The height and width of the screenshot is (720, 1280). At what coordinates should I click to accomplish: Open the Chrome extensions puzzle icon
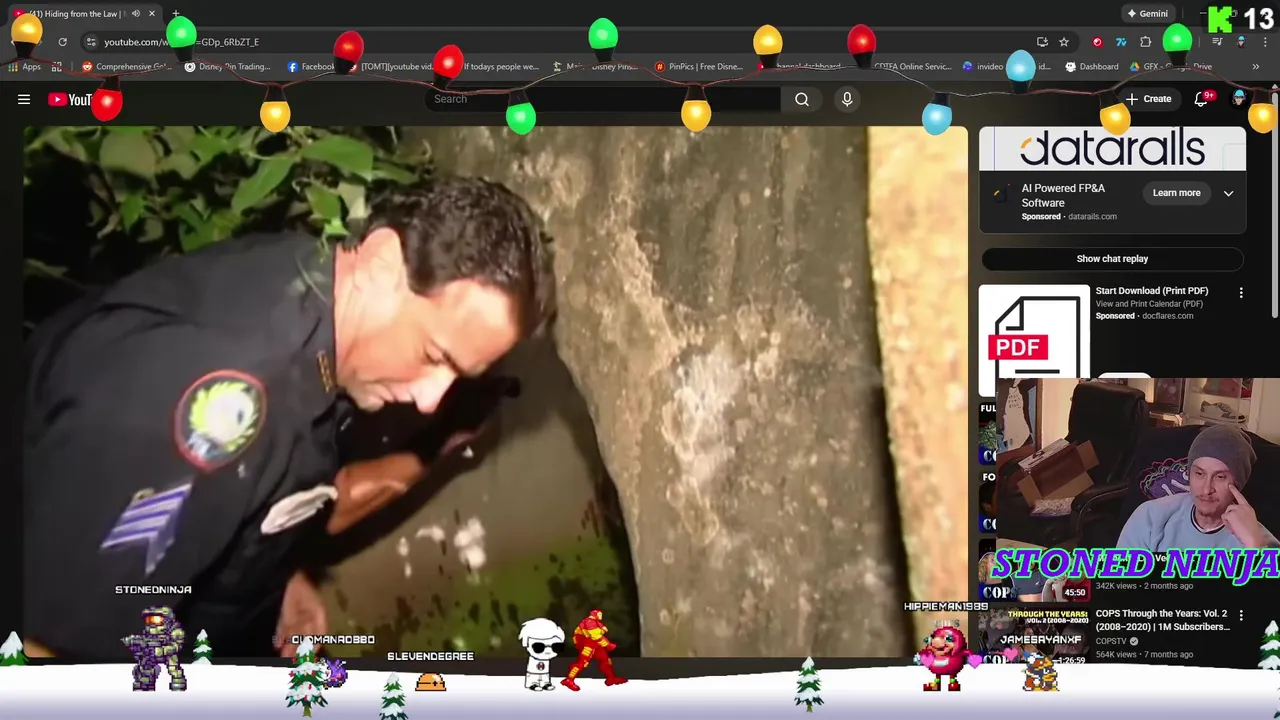pyautogui.click(x=1146, y=42)
